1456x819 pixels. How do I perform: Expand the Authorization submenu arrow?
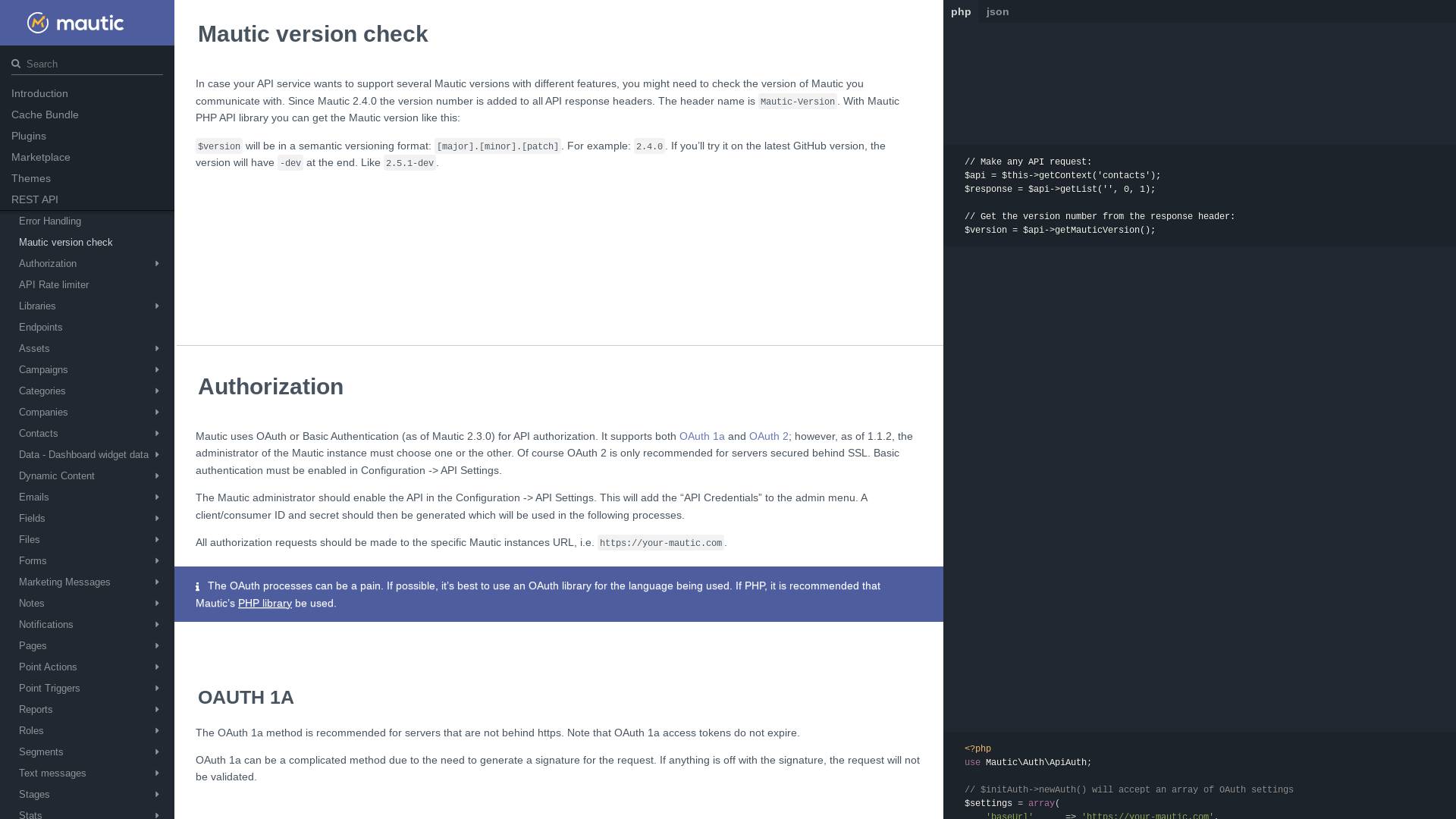(x=157, y=264)
